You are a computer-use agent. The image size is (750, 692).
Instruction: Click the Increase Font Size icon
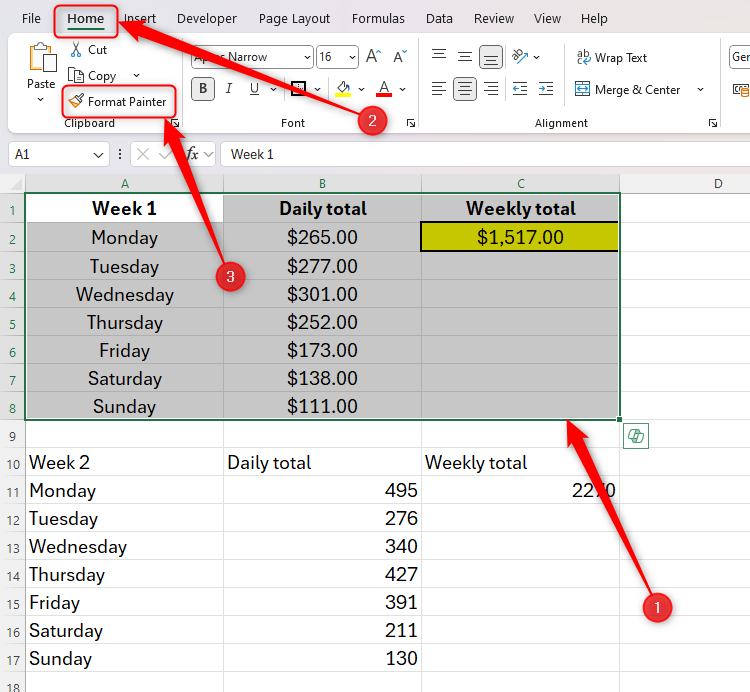(373, 57)
